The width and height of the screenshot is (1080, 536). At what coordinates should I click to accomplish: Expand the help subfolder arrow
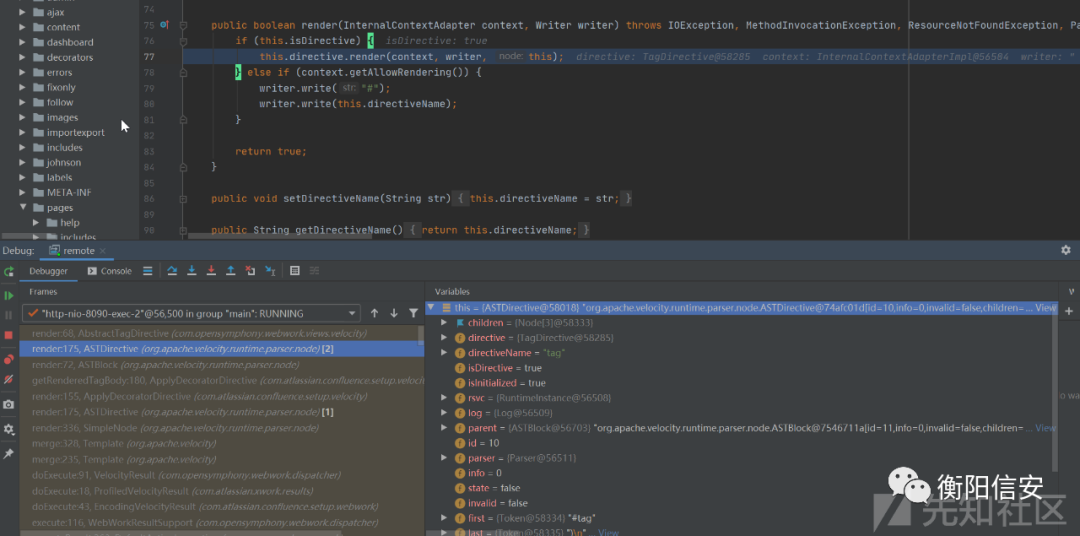(x=36, y=223)
